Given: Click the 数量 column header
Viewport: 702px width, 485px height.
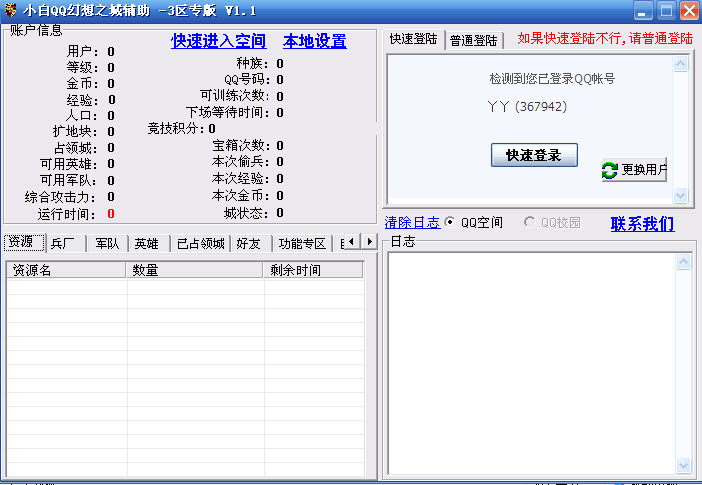Looking at the screenshot, I should (194, 270).
